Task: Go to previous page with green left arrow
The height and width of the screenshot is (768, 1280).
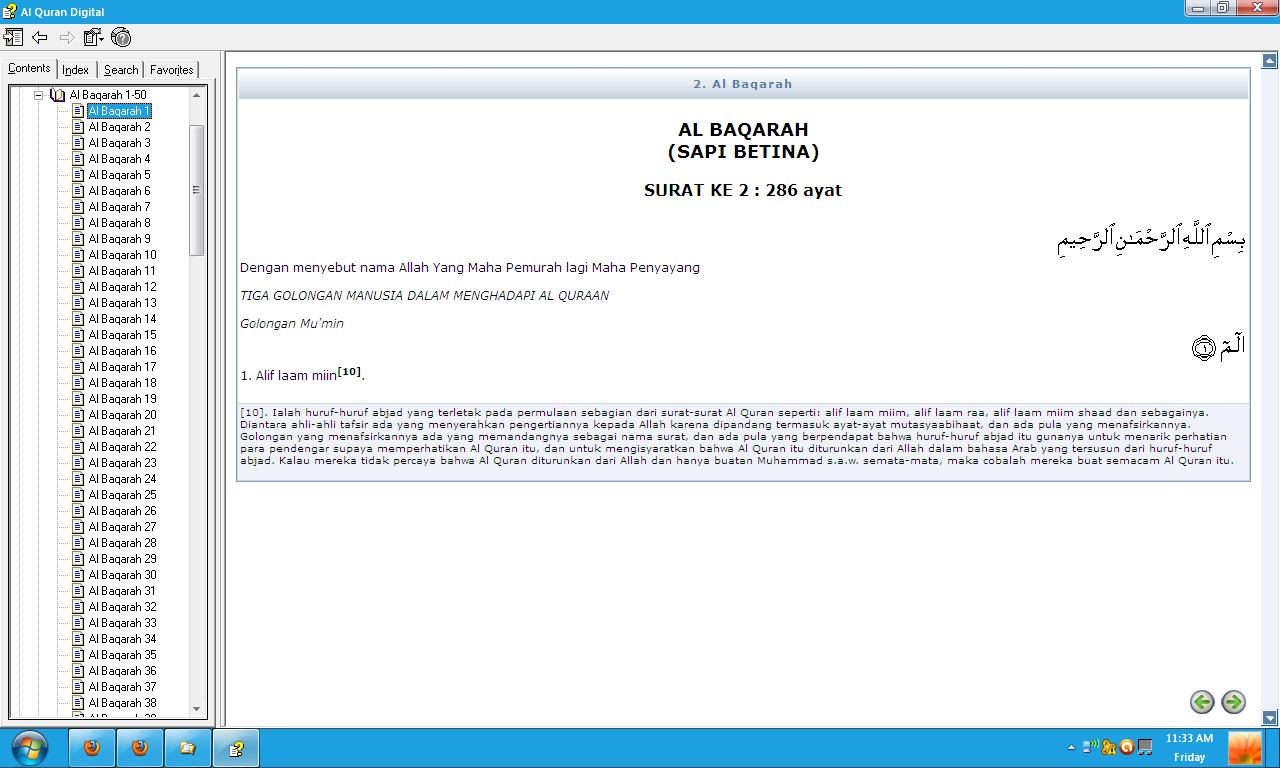Action: (1202, 702)
